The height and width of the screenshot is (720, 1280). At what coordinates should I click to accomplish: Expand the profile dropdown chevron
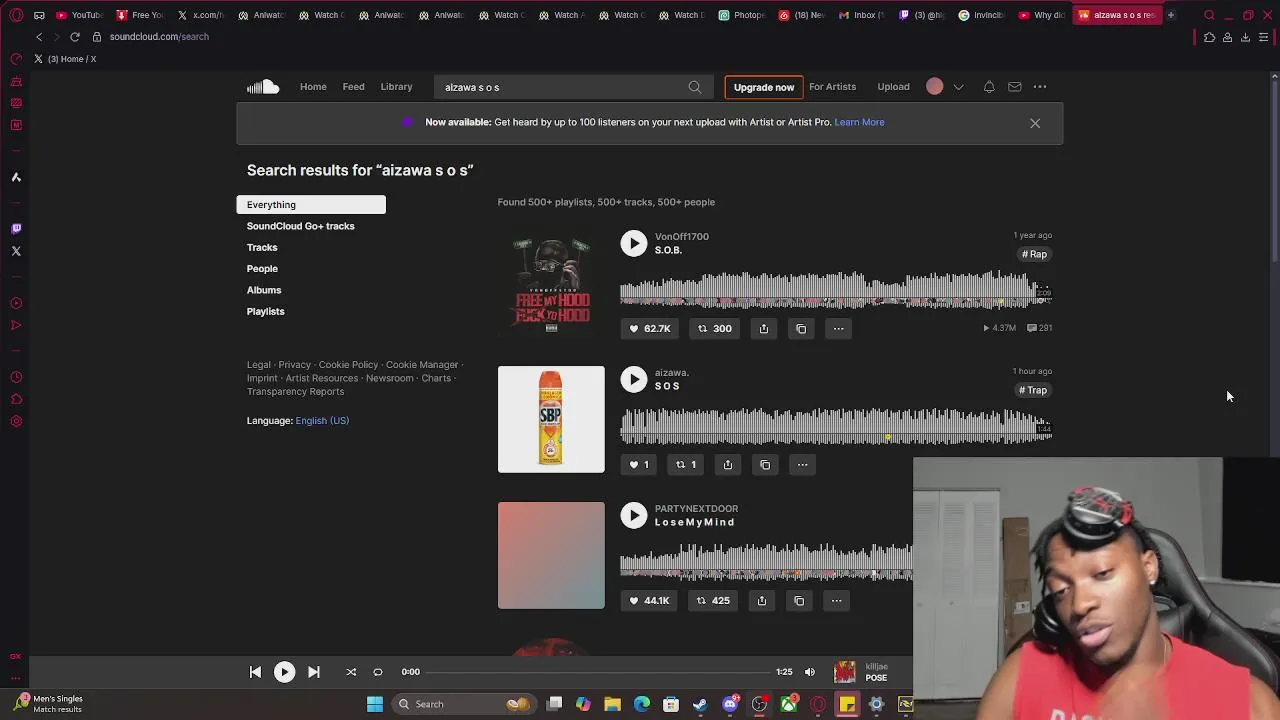pos(958,87)
